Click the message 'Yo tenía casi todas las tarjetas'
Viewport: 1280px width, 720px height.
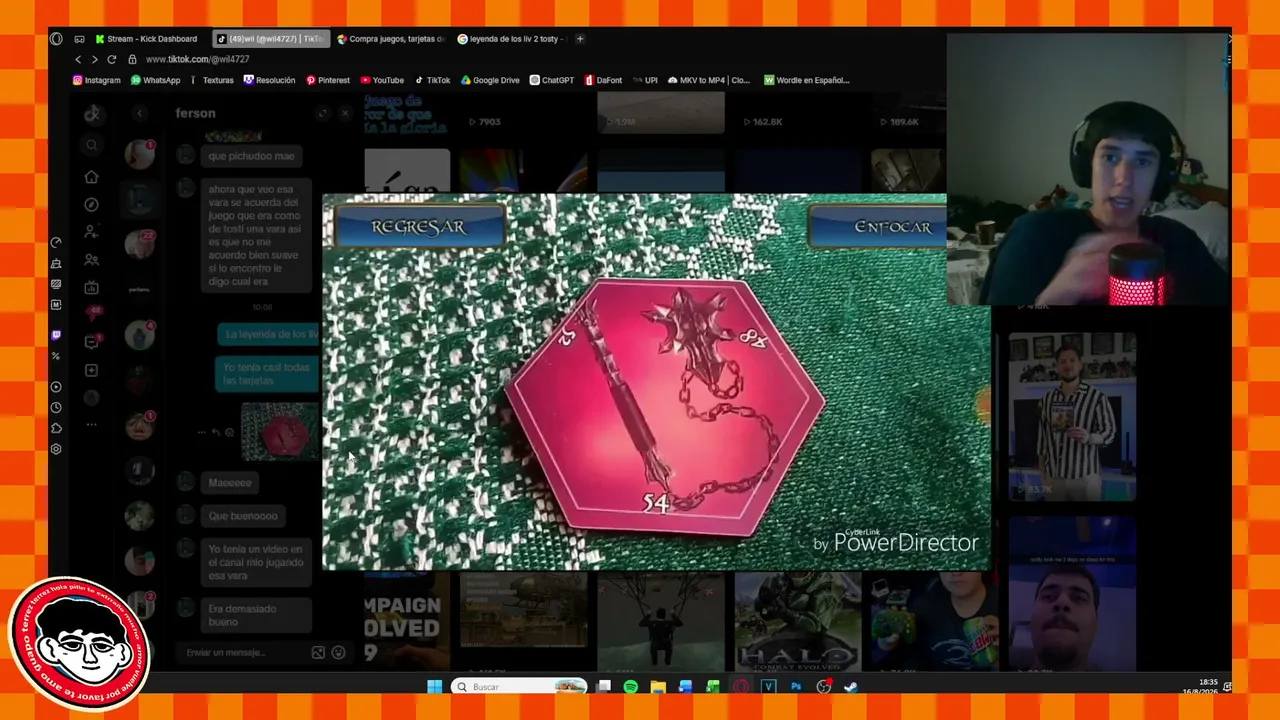[x=266, y=374]
